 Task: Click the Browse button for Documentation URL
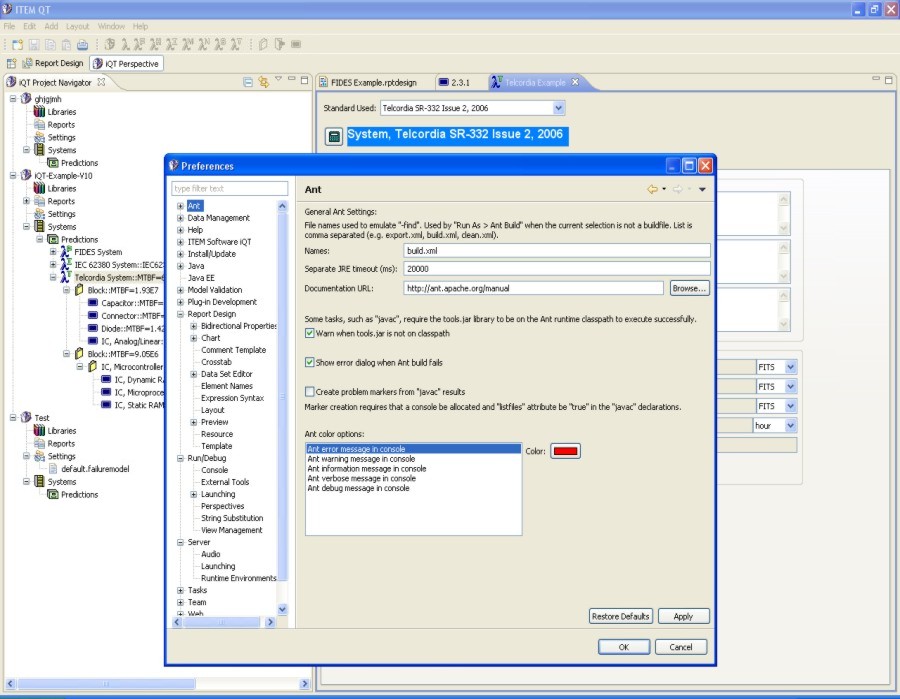[x=689, y=288]
